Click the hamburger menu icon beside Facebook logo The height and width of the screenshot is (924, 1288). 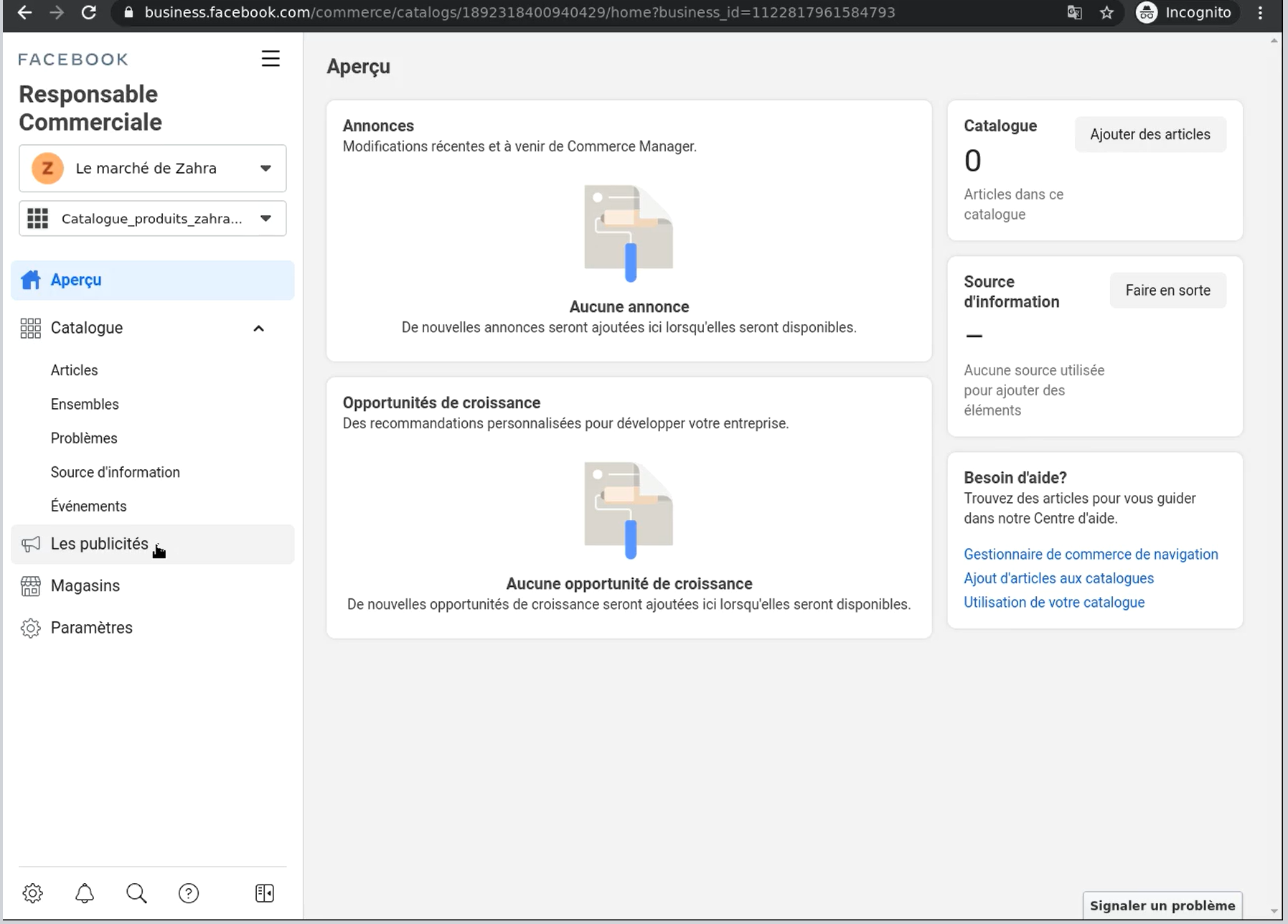tap(271, 59)
